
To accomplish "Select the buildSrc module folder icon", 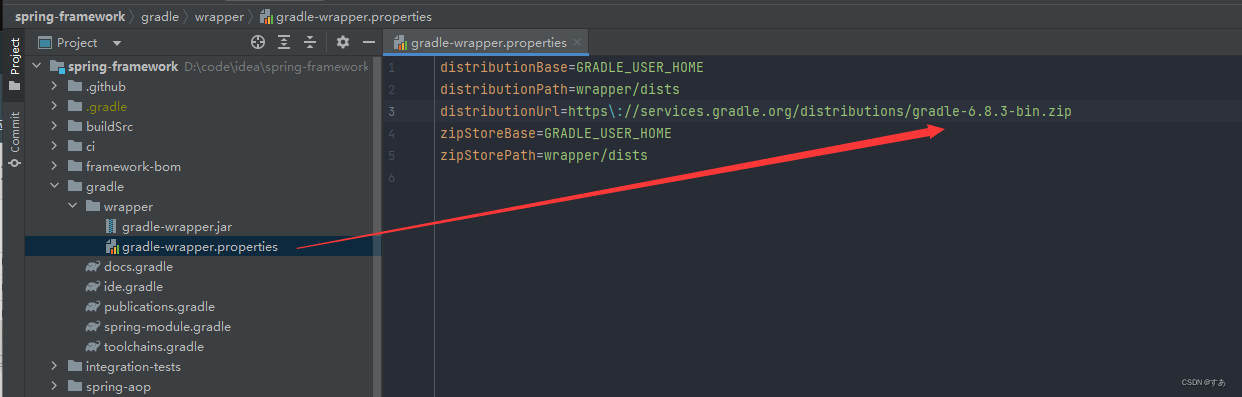I will coord(75,127).
